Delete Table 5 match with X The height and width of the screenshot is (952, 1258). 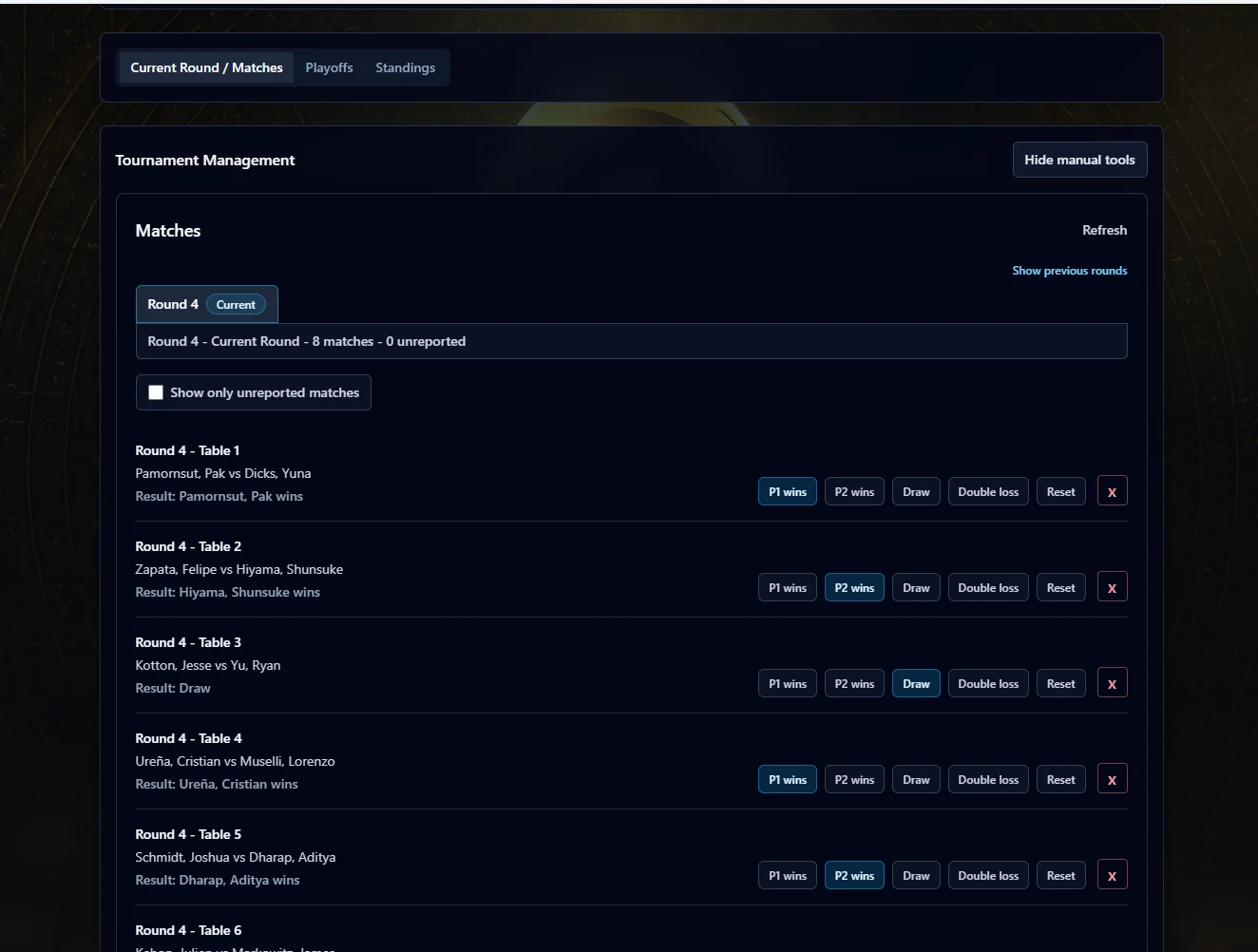1112,875
